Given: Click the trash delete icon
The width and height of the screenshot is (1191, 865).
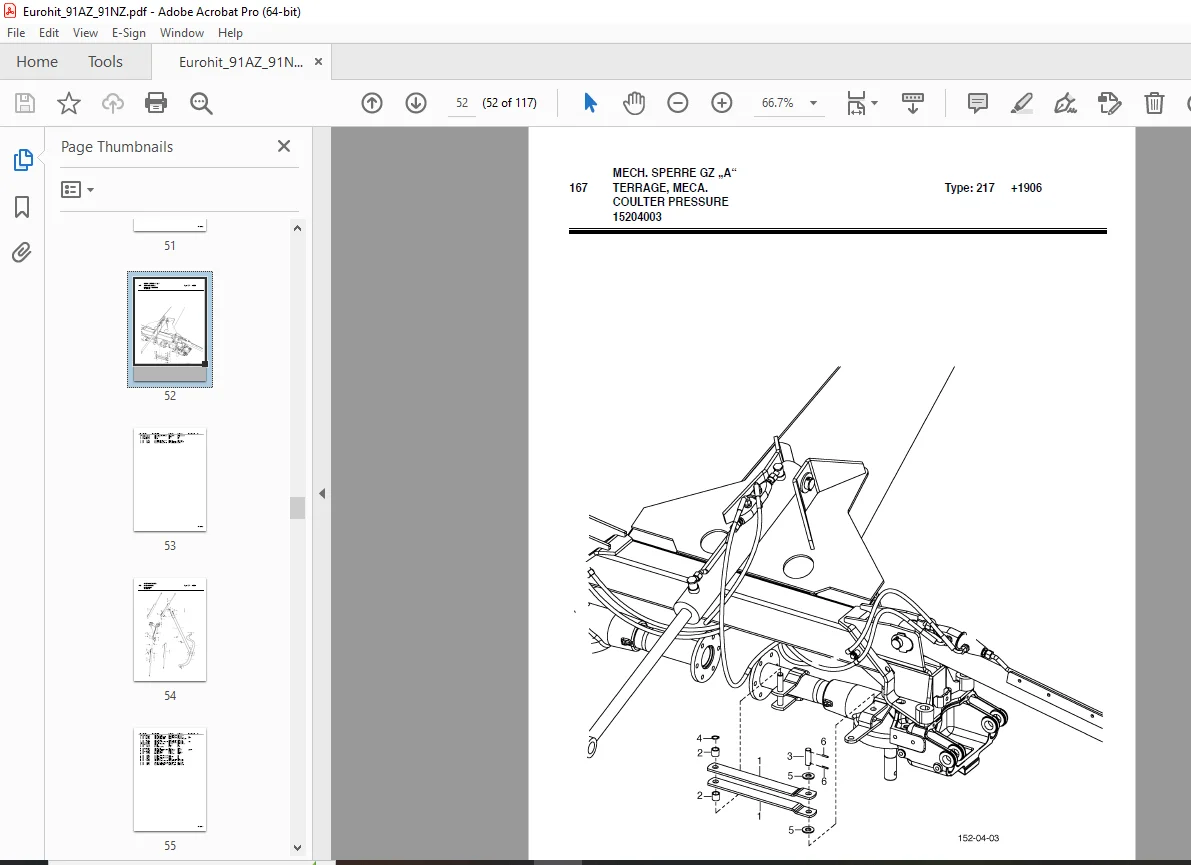Looking at the screenshot, I should point(1154,103).
